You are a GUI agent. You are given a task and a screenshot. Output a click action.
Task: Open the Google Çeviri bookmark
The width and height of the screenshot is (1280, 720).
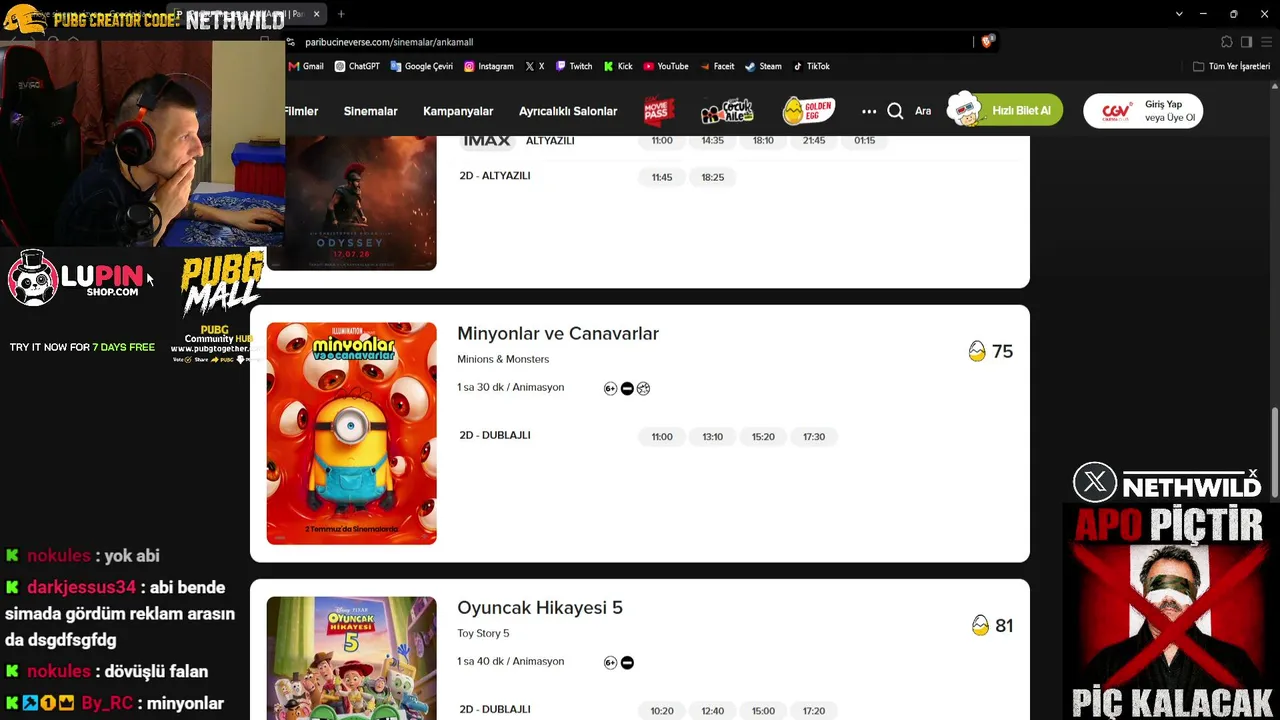421,66
